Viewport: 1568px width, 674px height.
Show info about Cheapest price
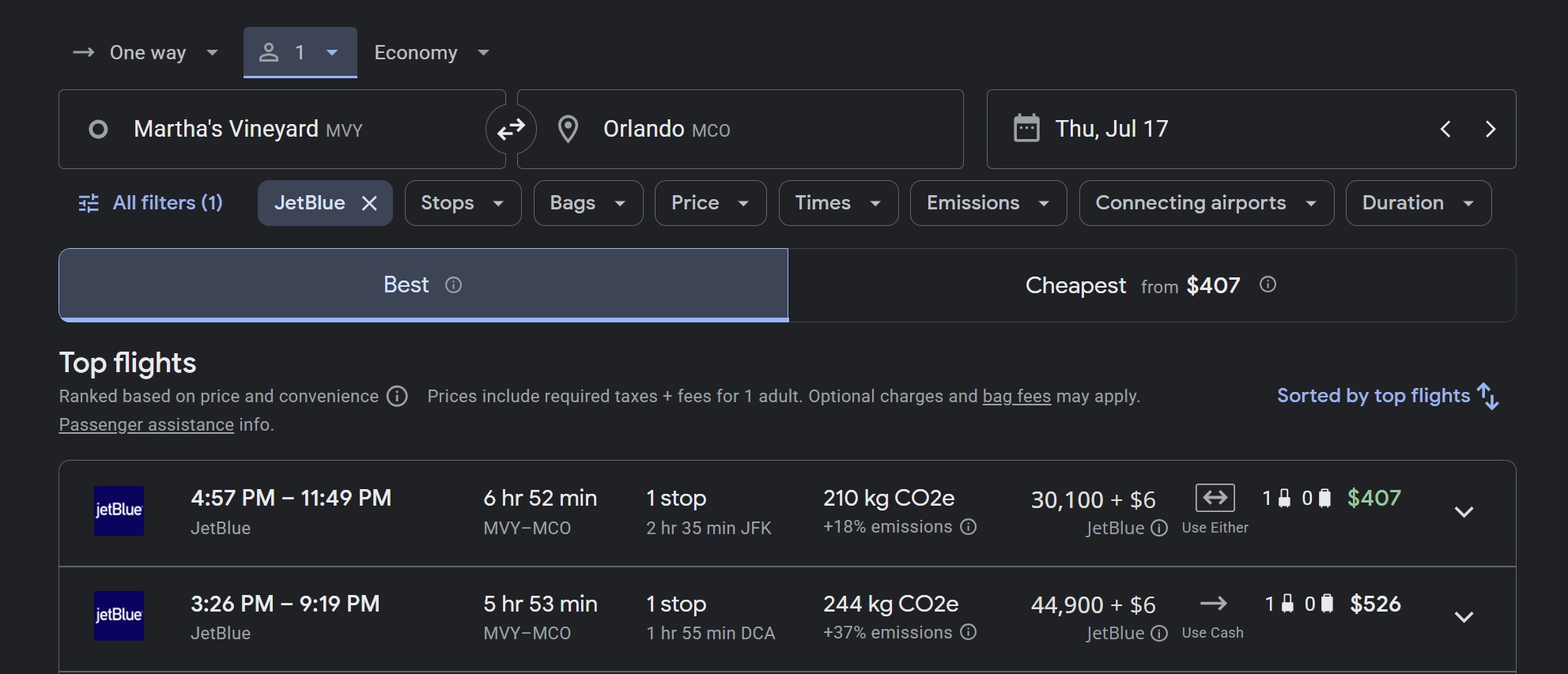[1268, 284]
